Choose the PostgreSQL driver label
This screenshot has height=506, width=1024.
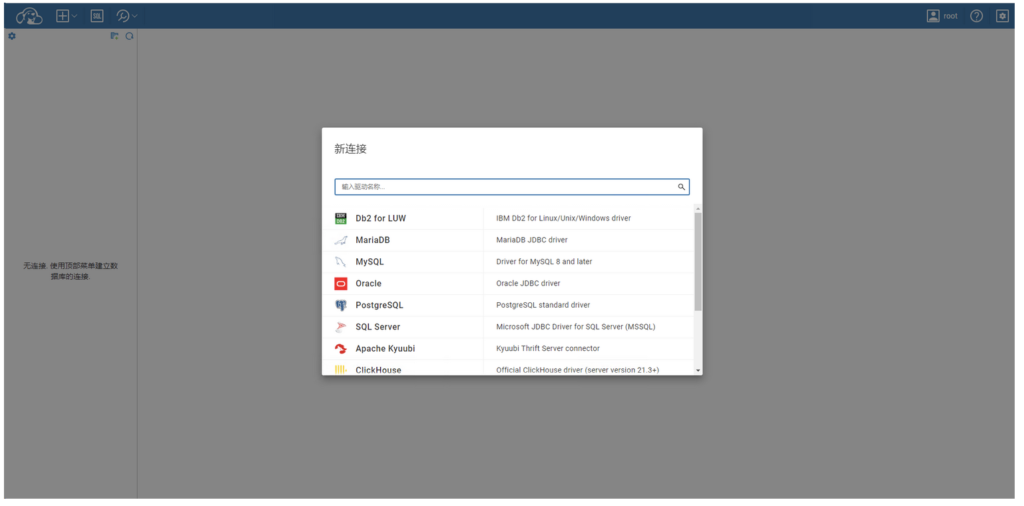coord(379,305)
